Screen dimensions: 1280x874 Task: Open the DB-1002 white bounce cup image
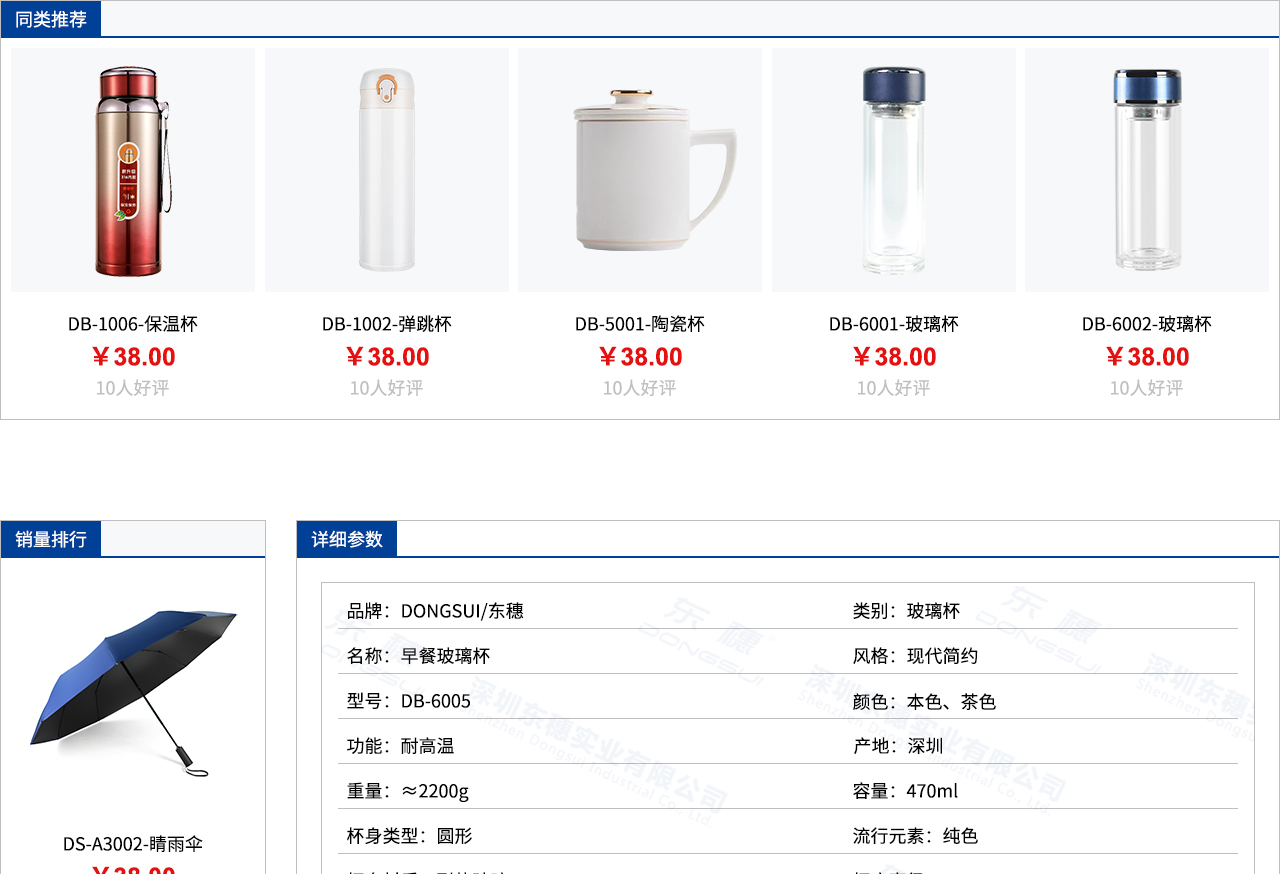(387, 170)
